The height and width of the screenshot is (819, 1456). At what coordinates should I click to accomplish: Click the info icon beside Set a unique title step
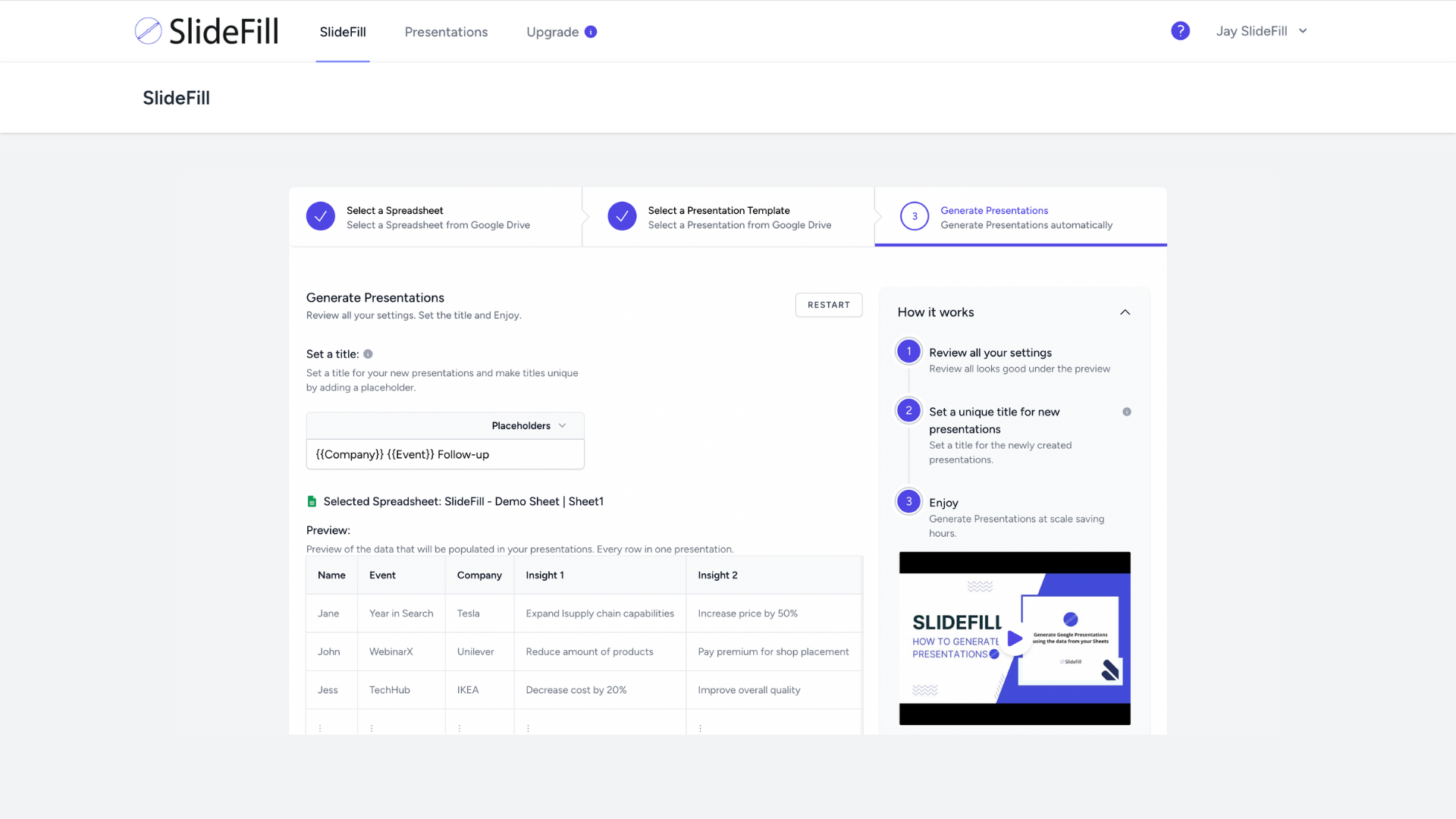pyautogui.click(x=1127, y=412)
